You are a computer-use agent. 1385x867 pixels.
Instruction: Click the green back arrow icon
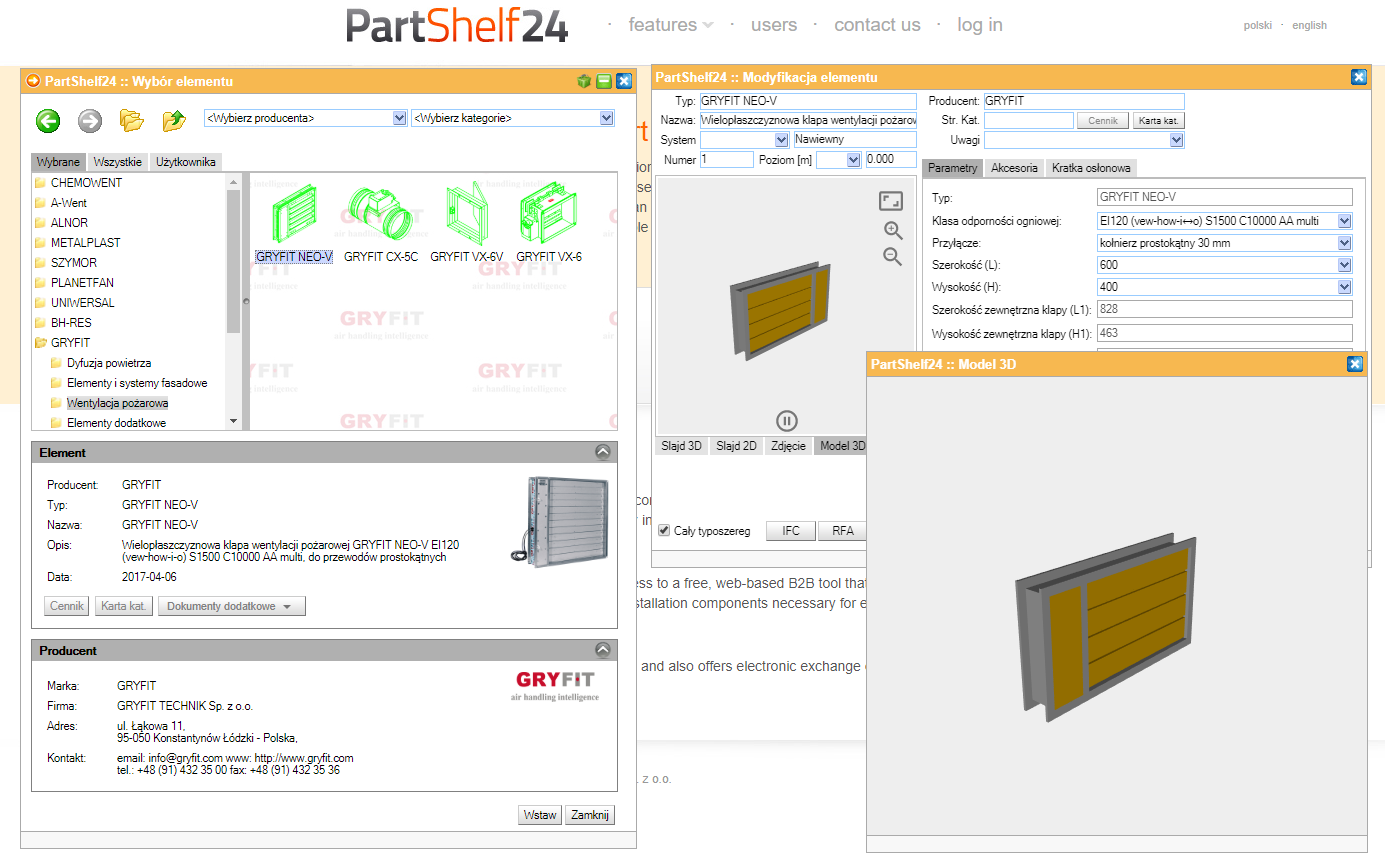[48, 121]
